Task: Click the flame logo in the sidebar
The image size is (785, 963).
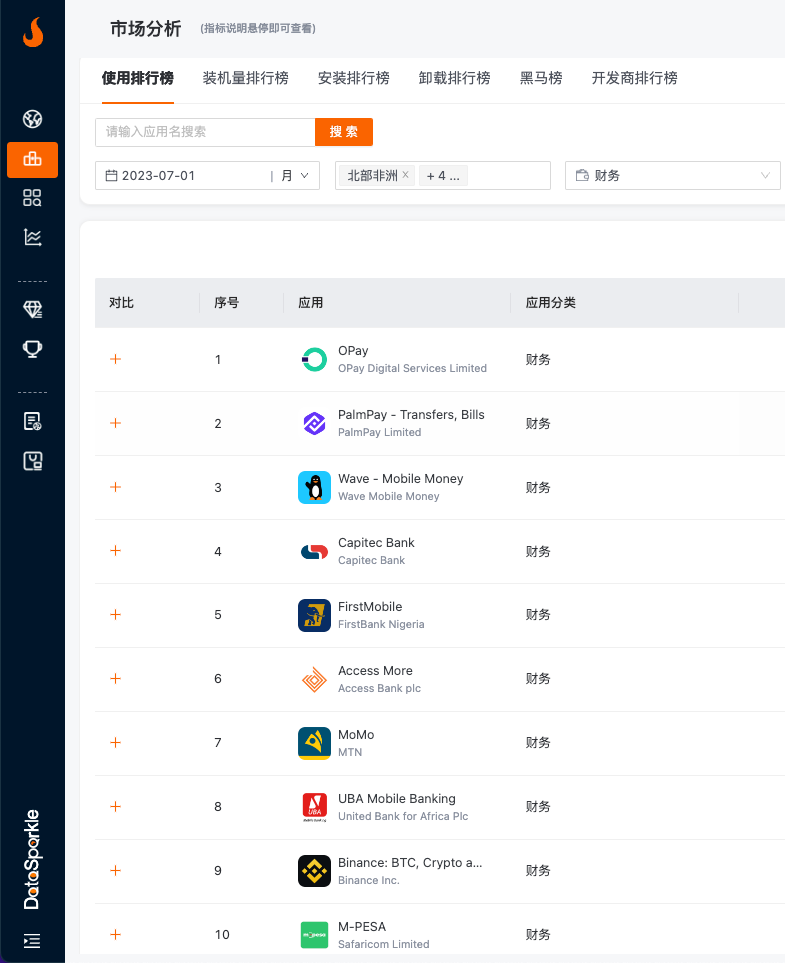Action: click(32, 34)
